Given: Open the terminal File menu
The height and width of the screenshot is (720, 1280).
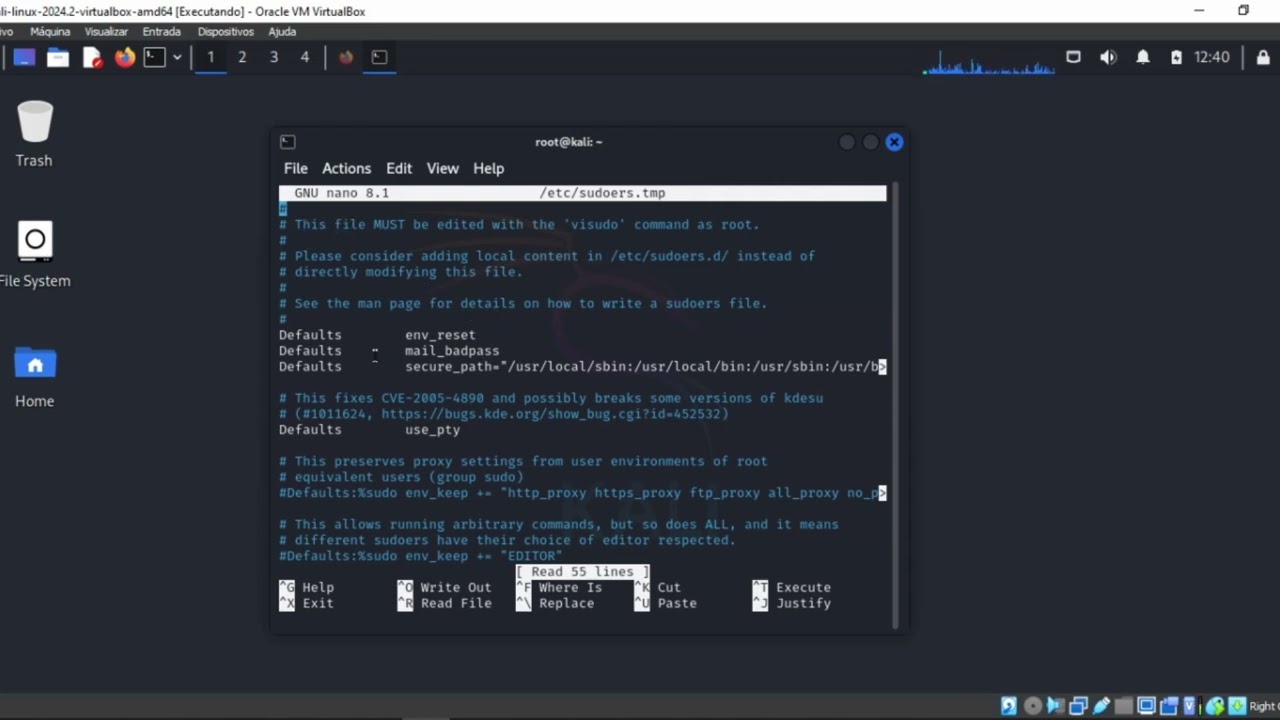Looking at the screenshot, I should coord(295,168).
